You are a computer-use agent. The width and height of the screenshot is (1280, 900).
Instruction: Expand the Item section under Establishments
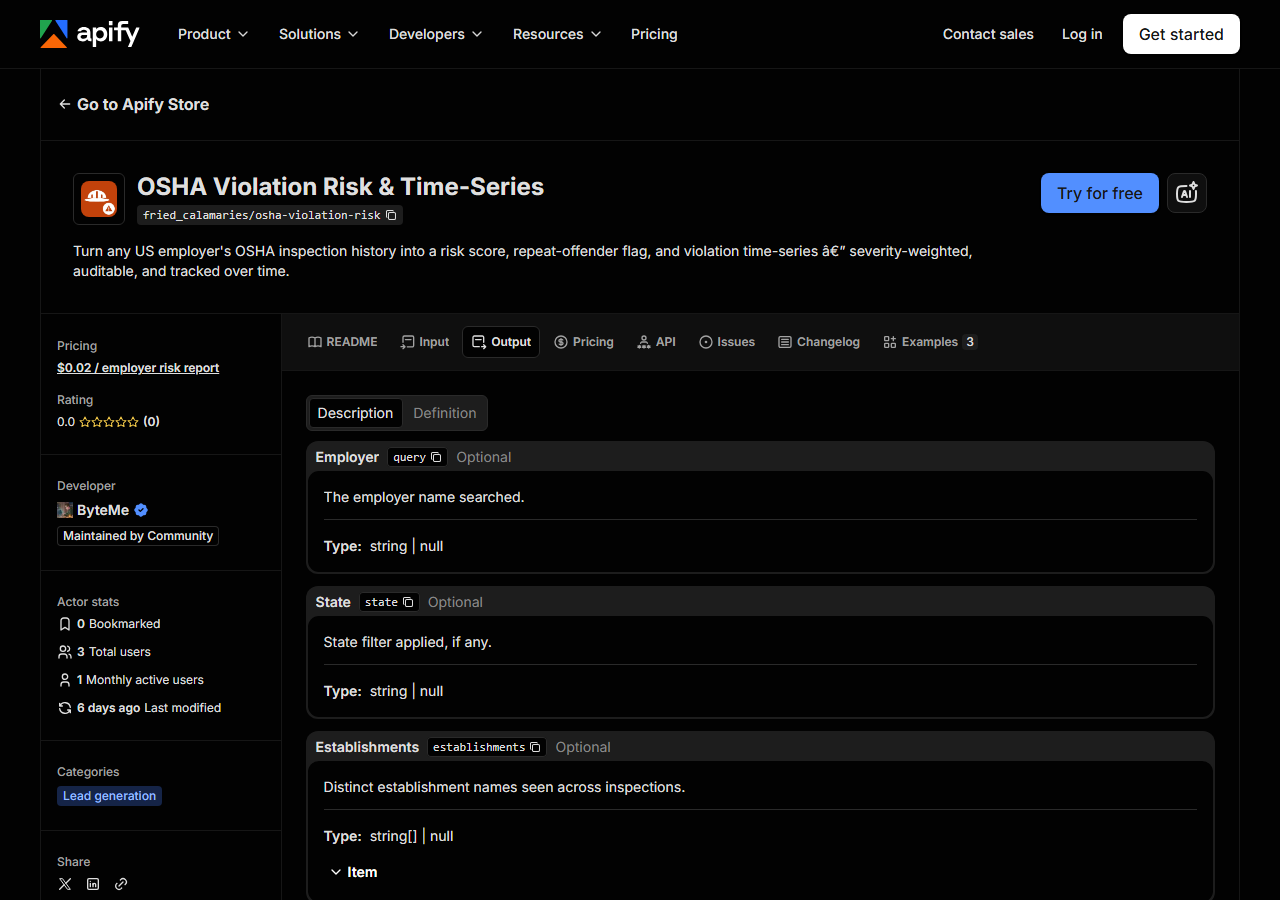(353, 872)
